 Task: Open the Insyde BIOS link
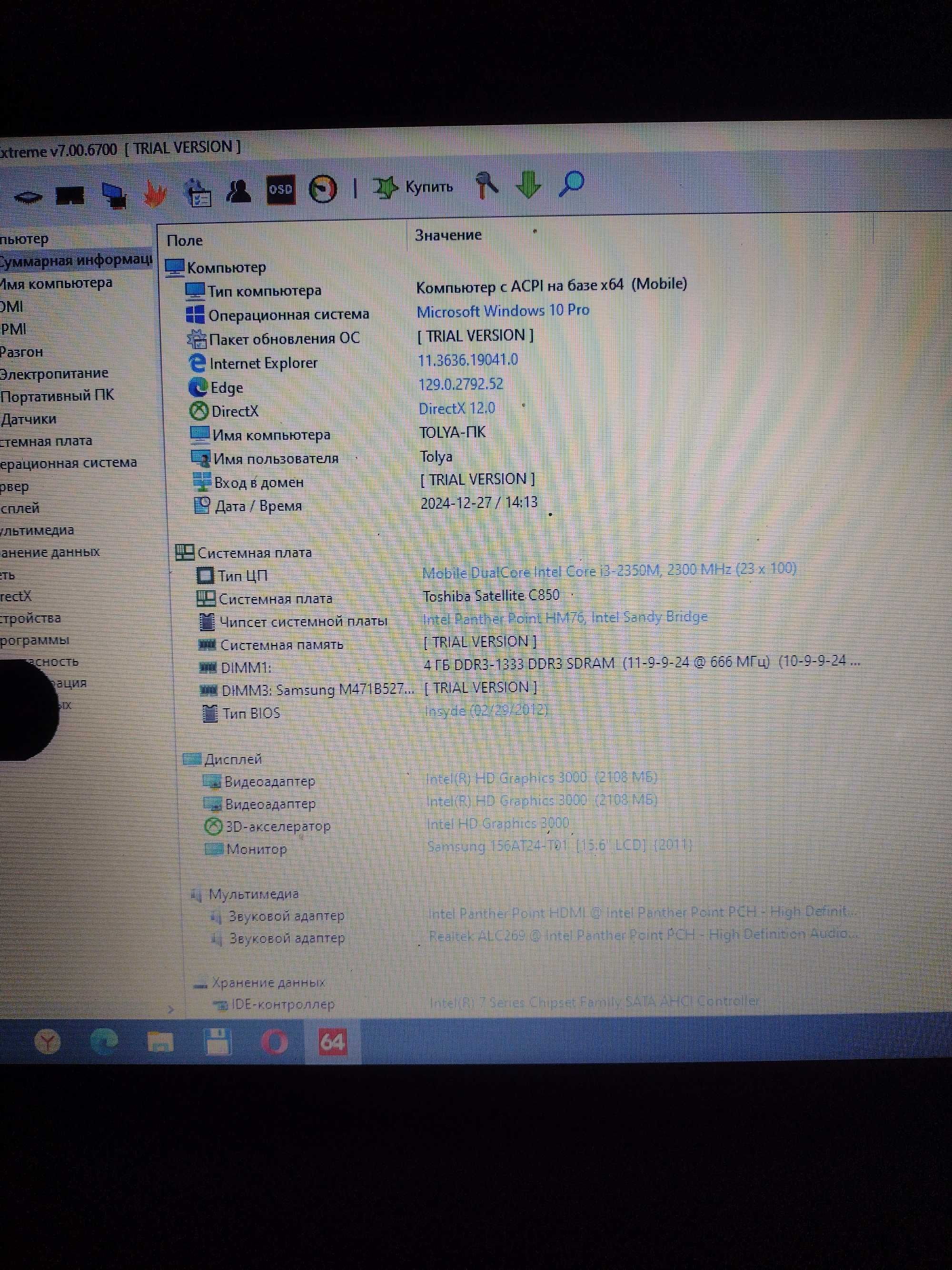click(486, 711)
